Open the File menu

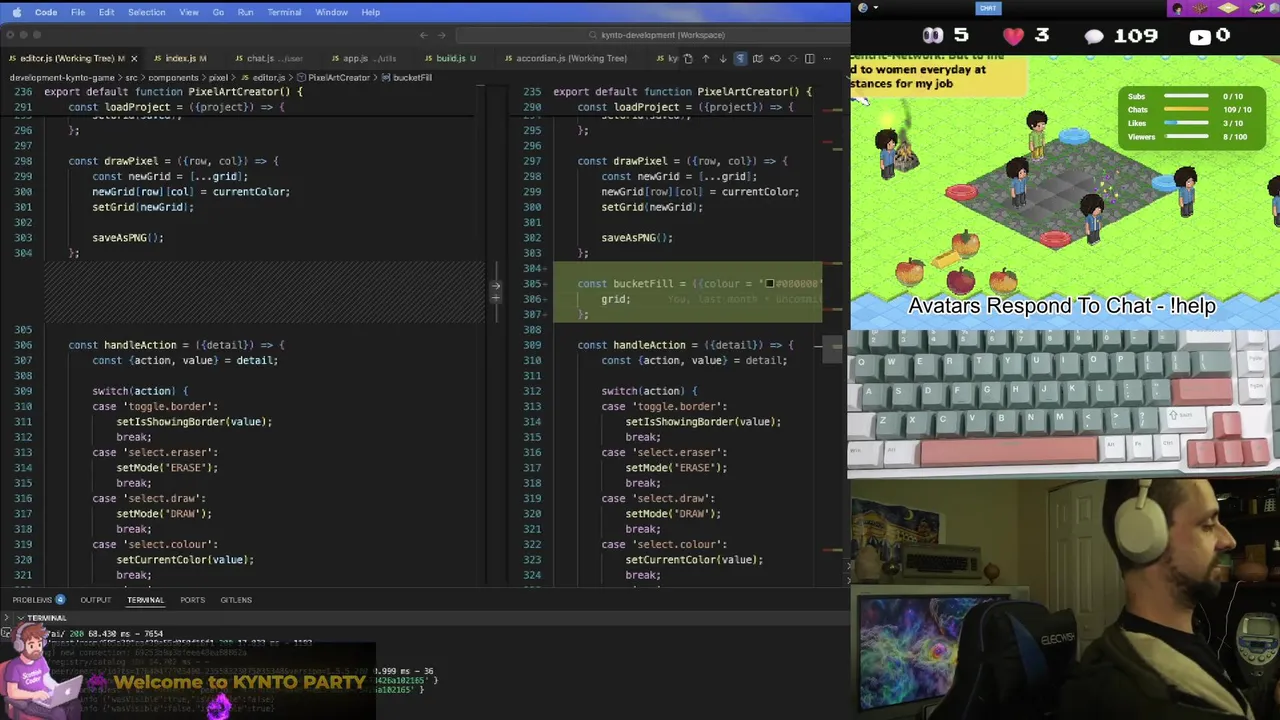tap(77, 12)
